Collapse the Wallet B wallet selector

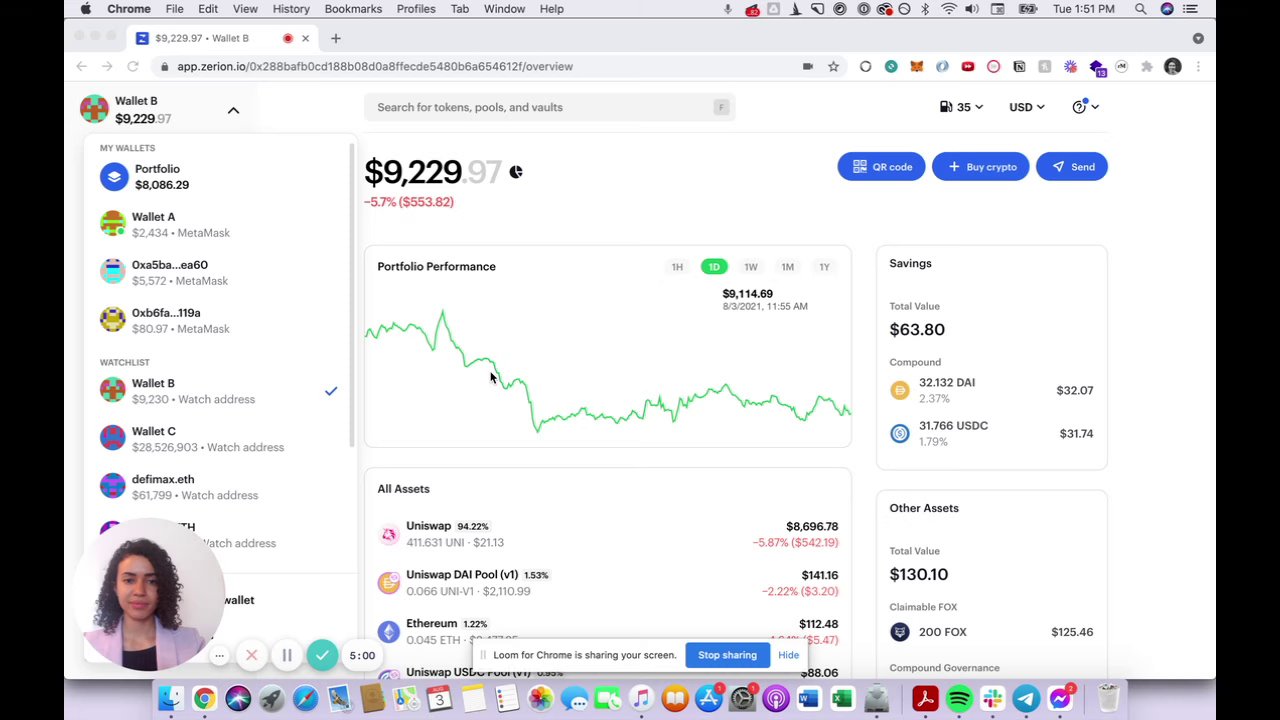(x=233, y=110)
